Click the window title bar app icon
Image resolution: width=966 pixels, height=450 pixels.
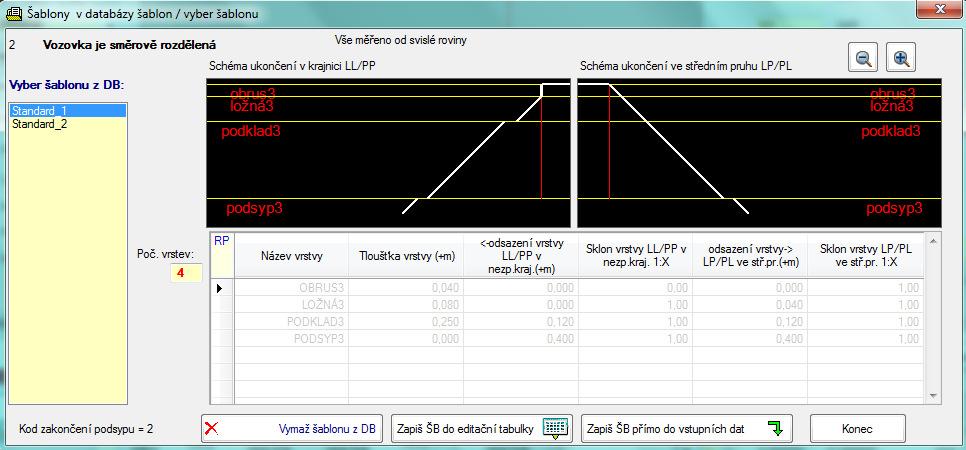[x=13, y=13]
